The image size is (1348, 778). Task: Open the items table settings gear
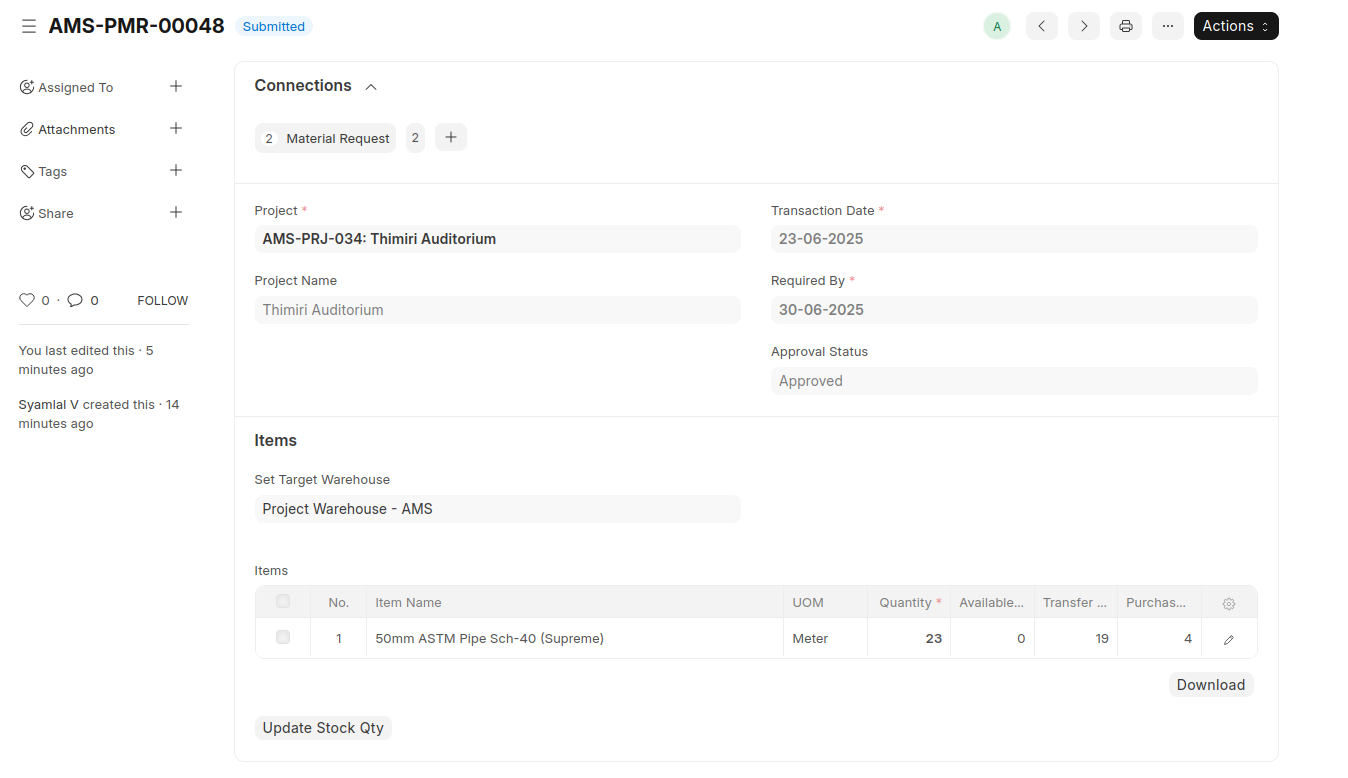pos(1229,603)
